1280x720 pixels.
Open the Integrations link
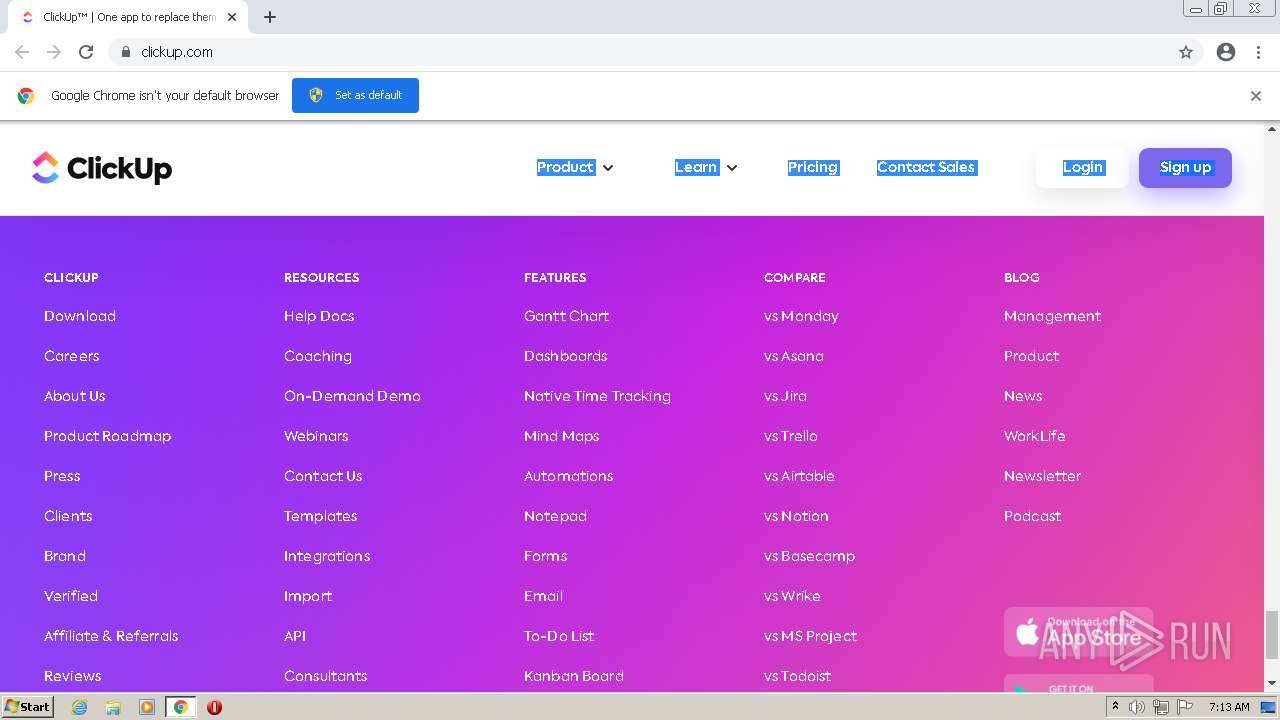(x=327, y=556)
